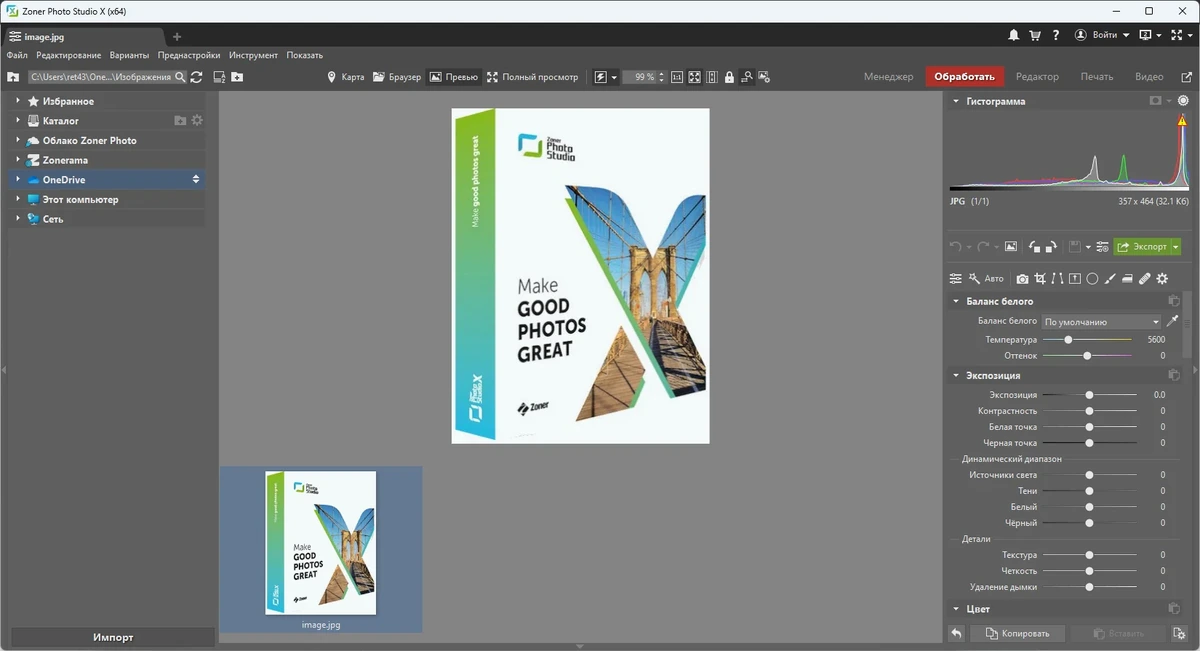The width and height of the screenshot is (1200, 651).
Task: Click the red Обработать button
Action: pos(965,77)
